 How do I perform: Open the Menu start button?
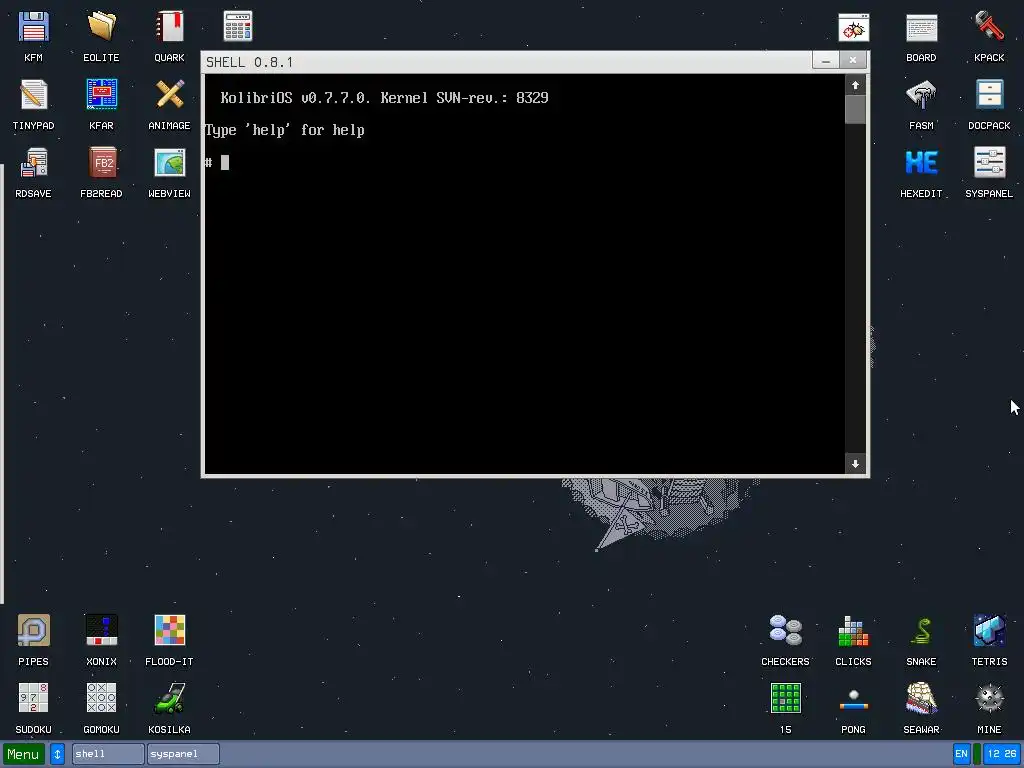[24, 754]
